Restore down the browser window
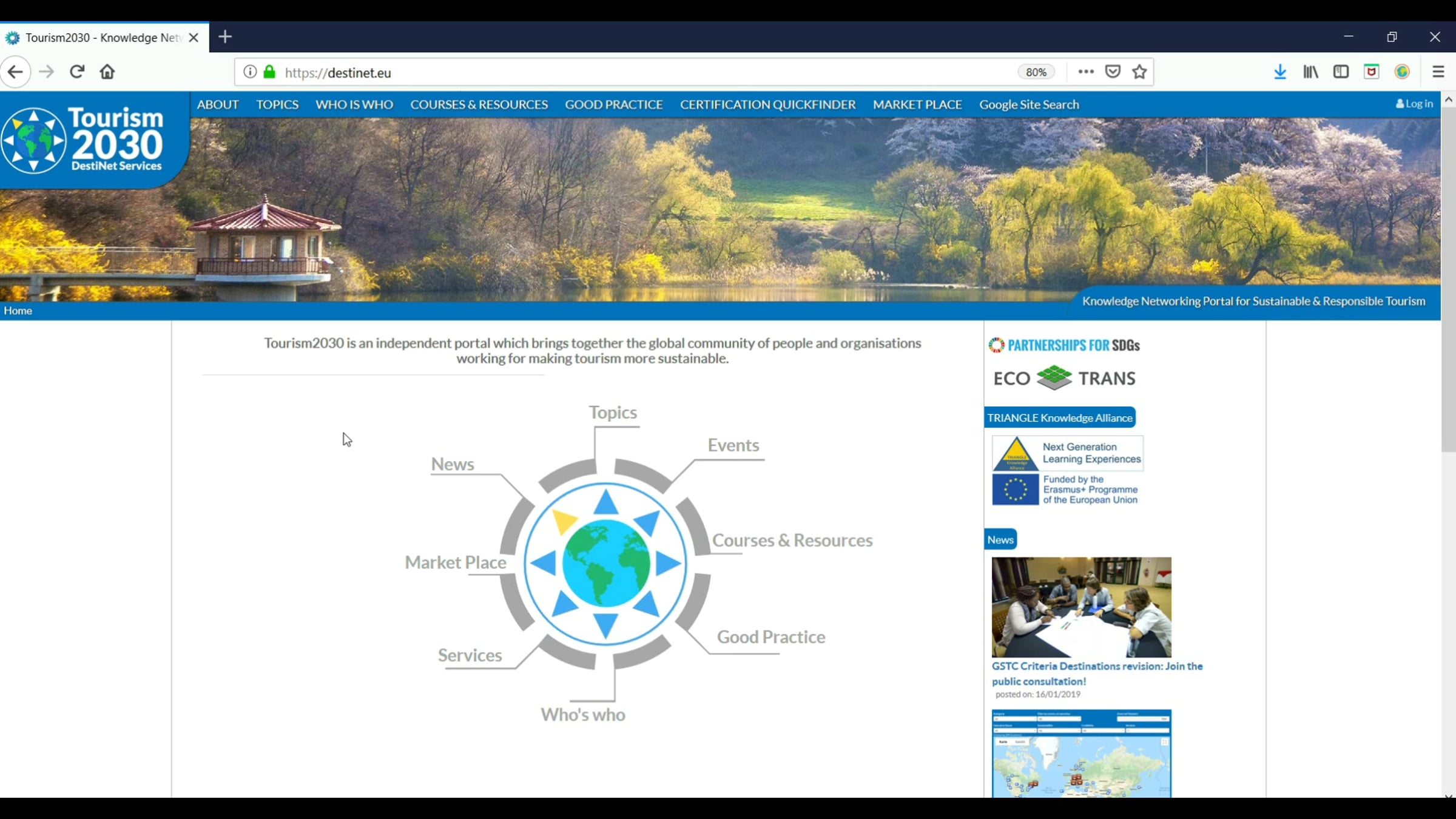The width and height of the screenshot is (1456, 819). [x=1392, y=37]
